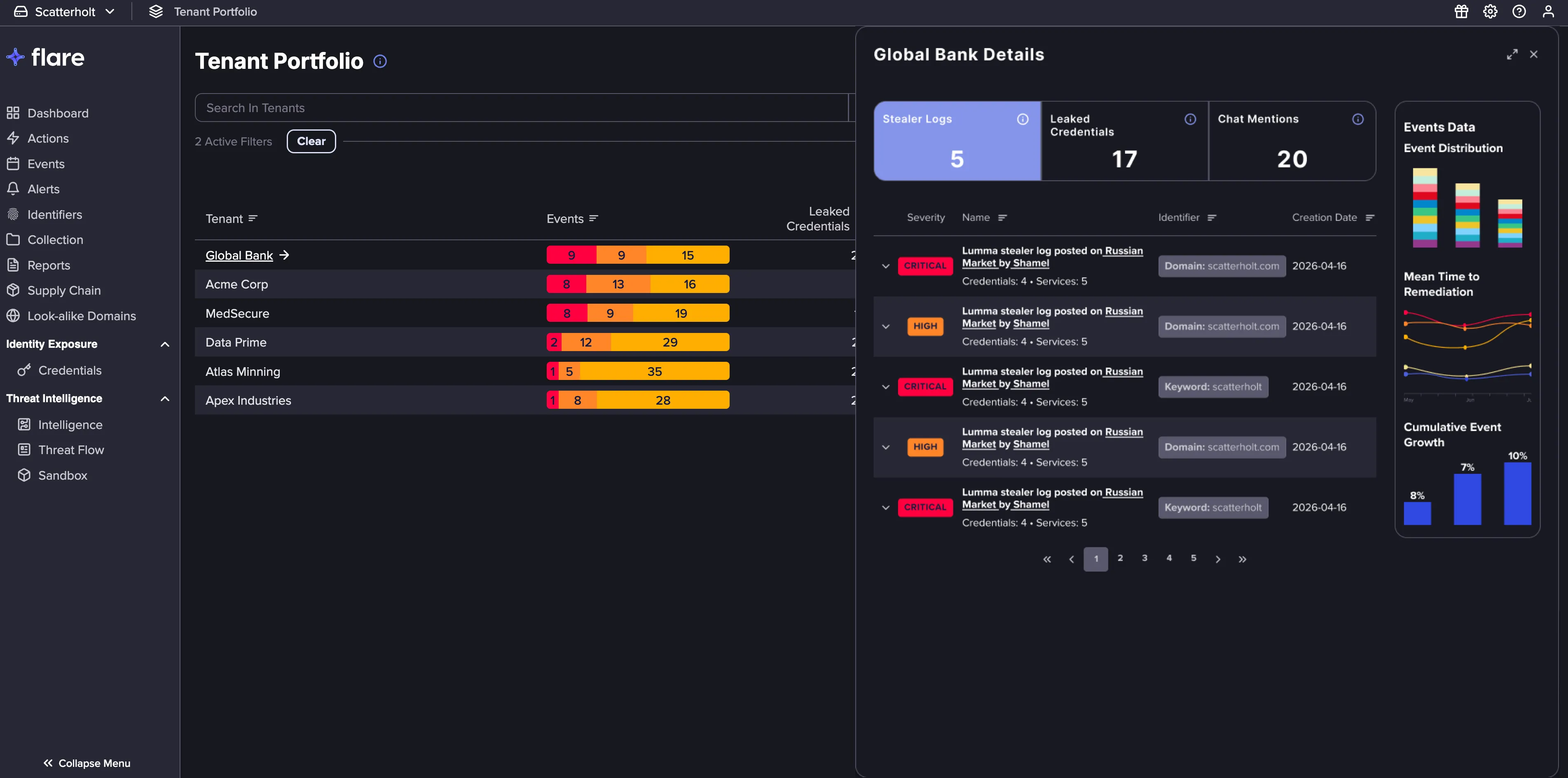Open Collection in the sidebar

[x=45, y=240]
